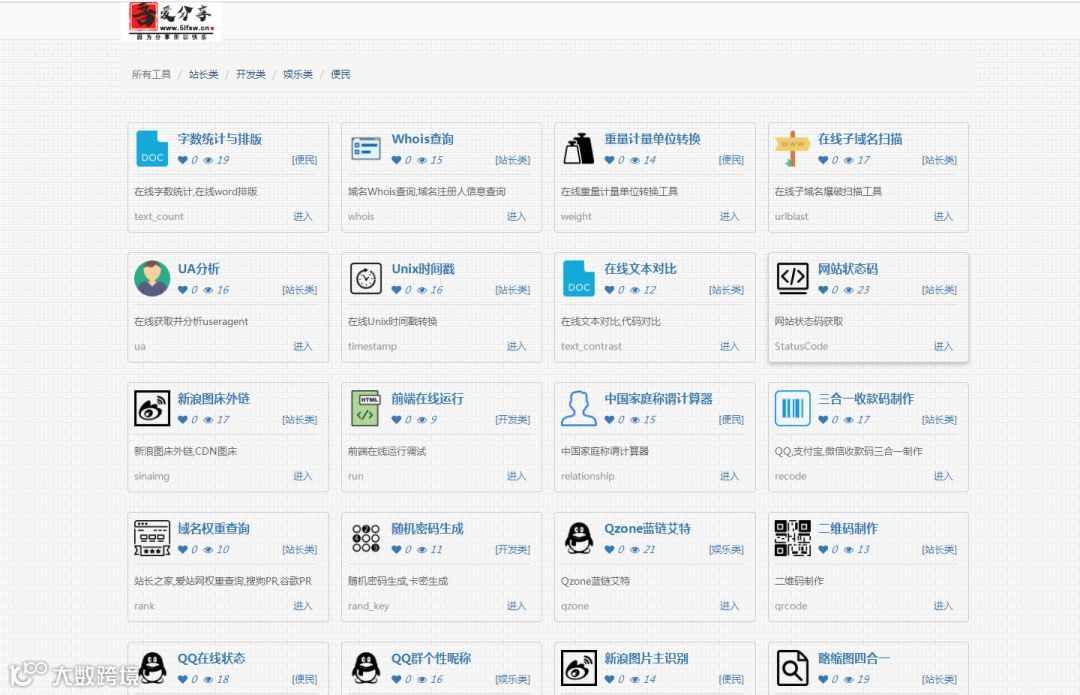The image size is (1080, 695).
Task: Open the 前端在线运行 title link
Action: 427,398
